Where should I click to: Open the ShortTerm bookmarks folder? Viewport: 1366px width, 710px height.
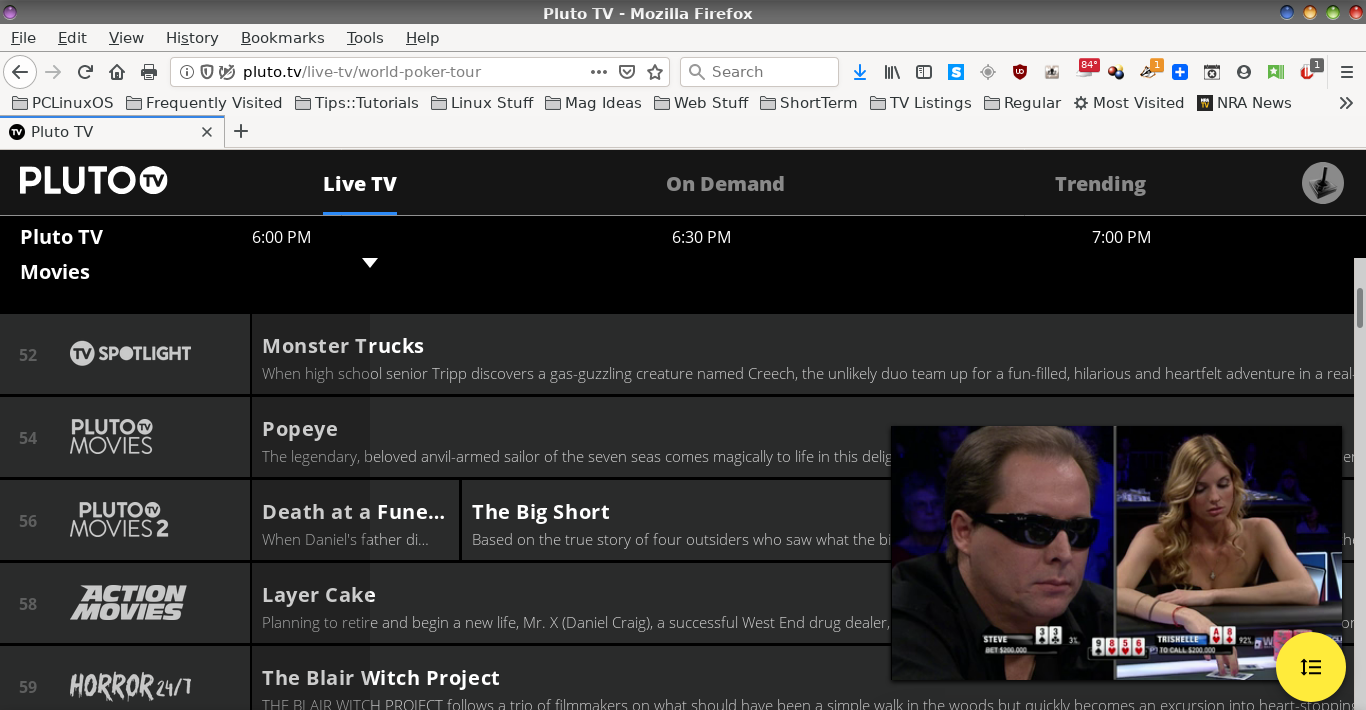(808, 103)
